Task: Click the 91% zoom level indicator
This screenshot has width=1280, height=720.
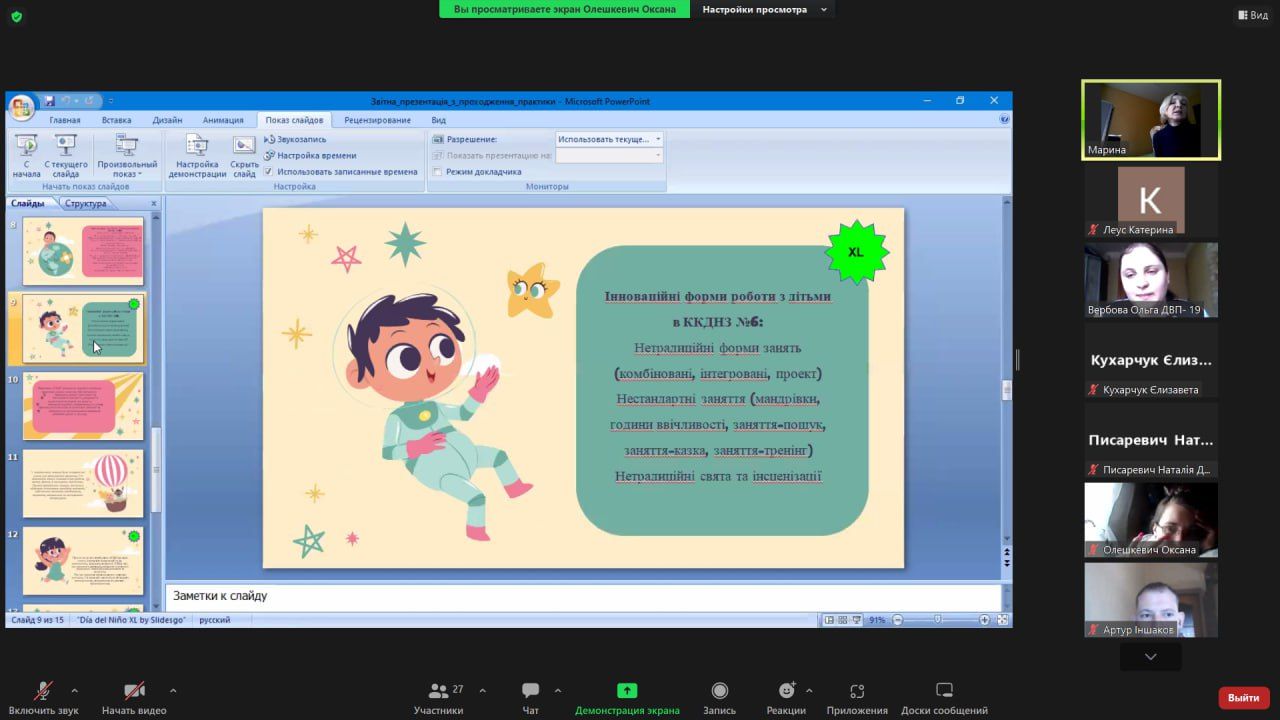Action: click(877, 620)
